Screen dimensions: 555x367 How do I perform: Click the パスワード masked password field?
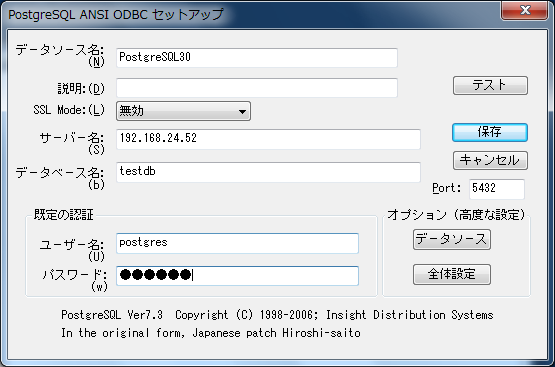point(237,276)
